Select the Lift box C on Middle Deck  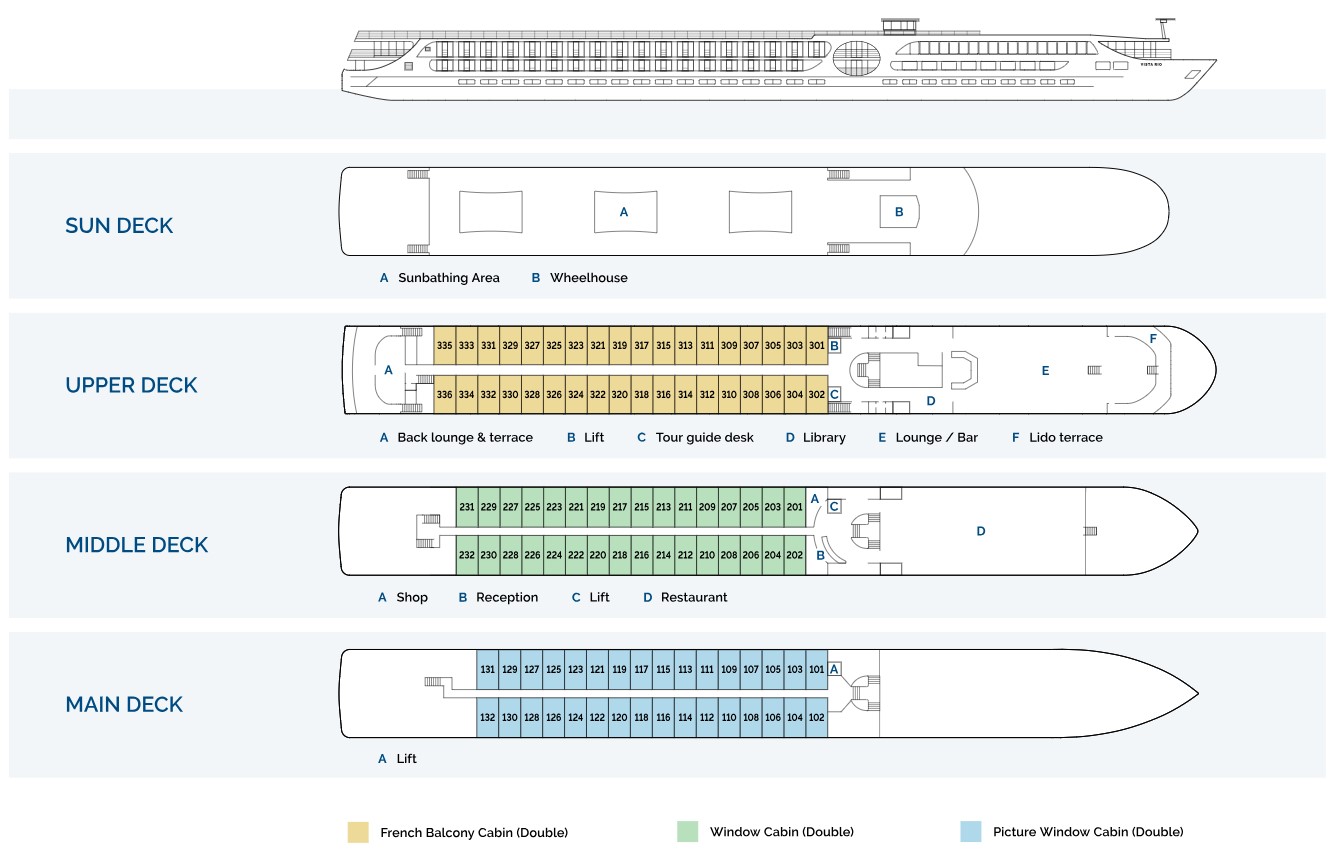tap(833, 507)
